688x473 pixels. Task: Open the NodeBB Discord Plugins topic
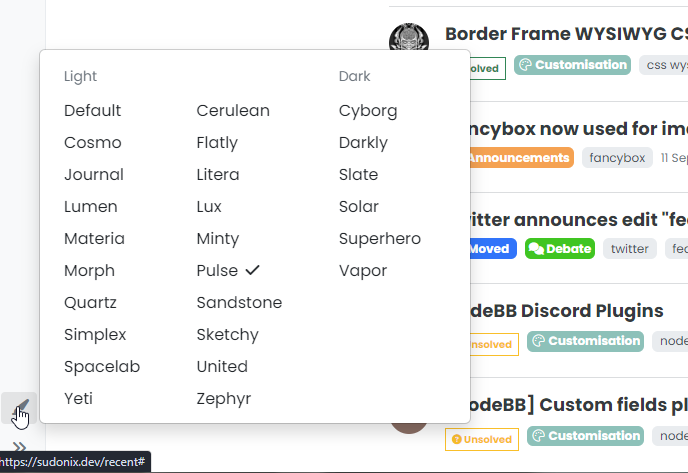click(x=567, y=311)
